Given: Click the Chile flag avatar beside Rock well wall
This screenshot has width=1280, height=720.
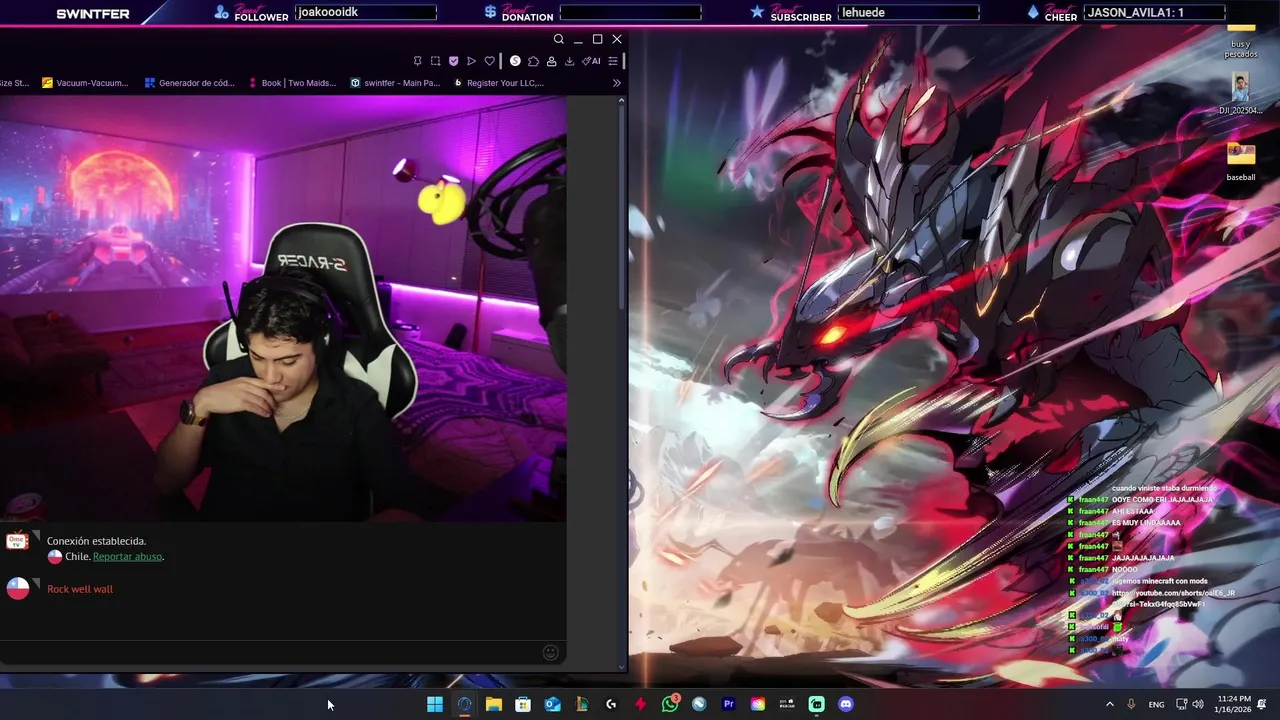Looking at the screenshot, I should click(x=18, y=589).
